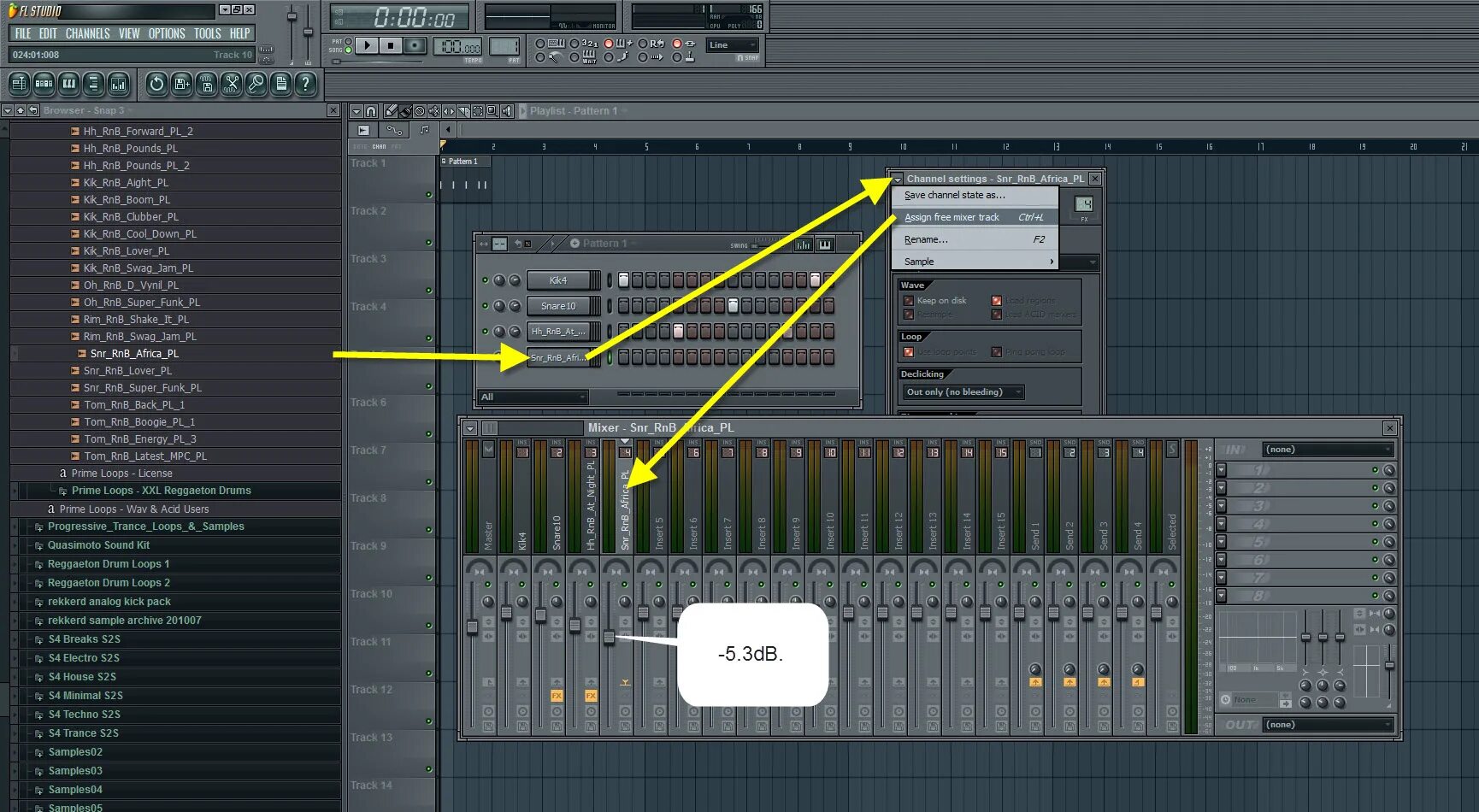Open the TOOLS menu
Screen dimensions: 1479x812
(x=207, y=33)
